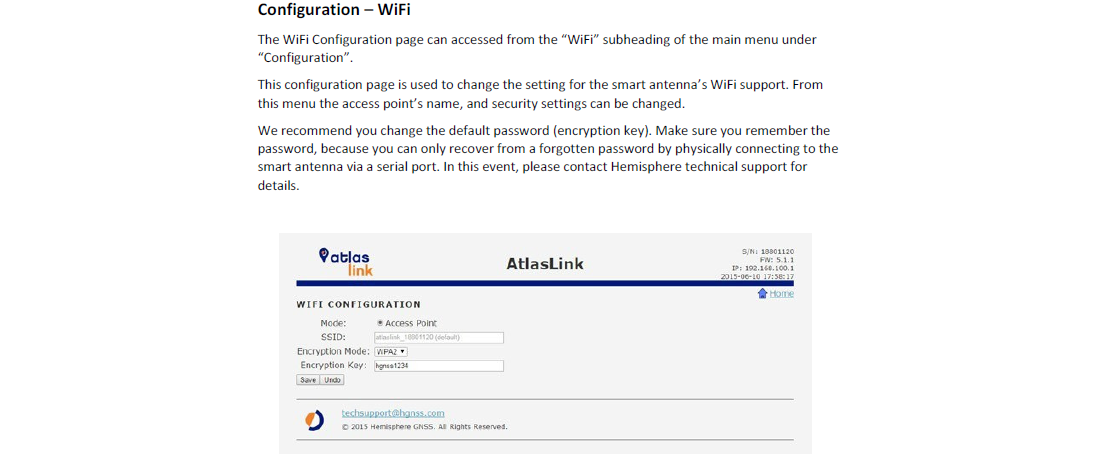Click the Configuration – WiFi document heading
The image size is (1100, 460).
334,10
